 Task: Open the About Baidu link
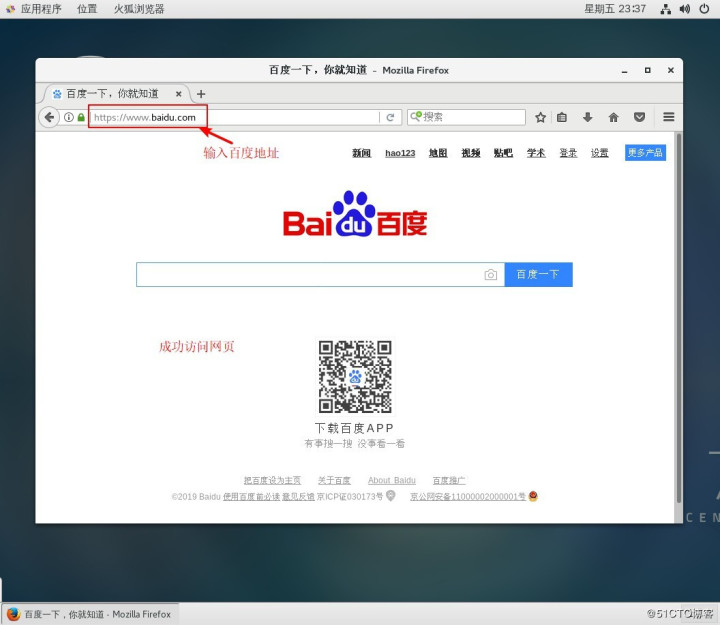point(392,480)
